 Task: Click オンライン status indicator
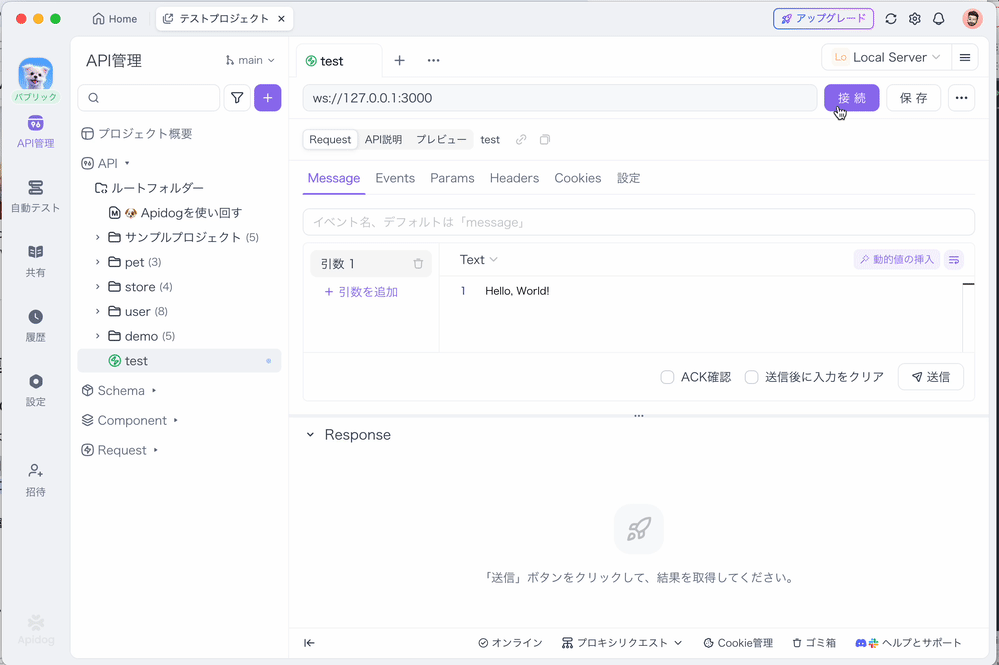pyautogui.click(x=510, y=643)
